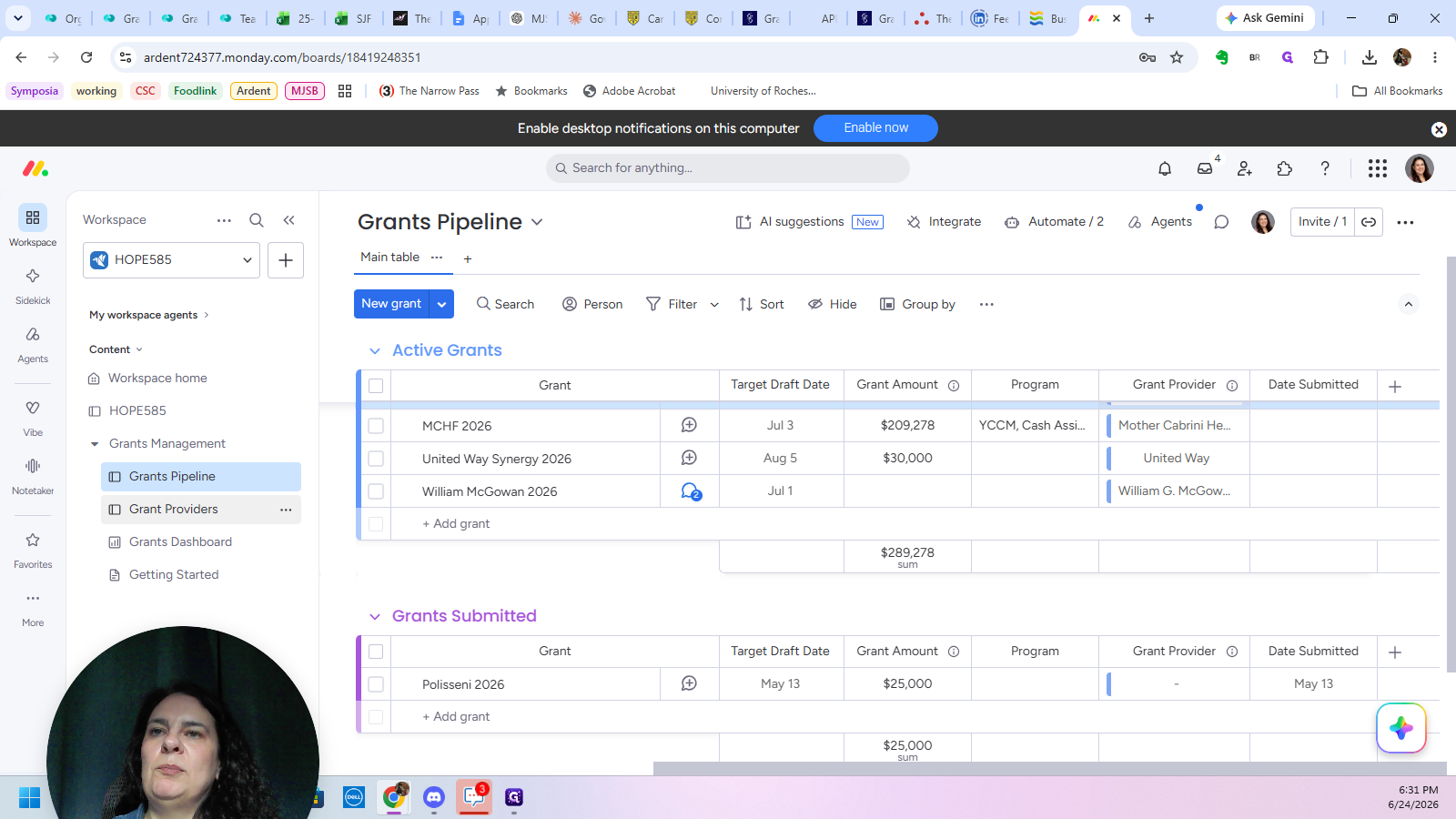
Task: Add new item to workspace with plus
Action: click(286, 260)
